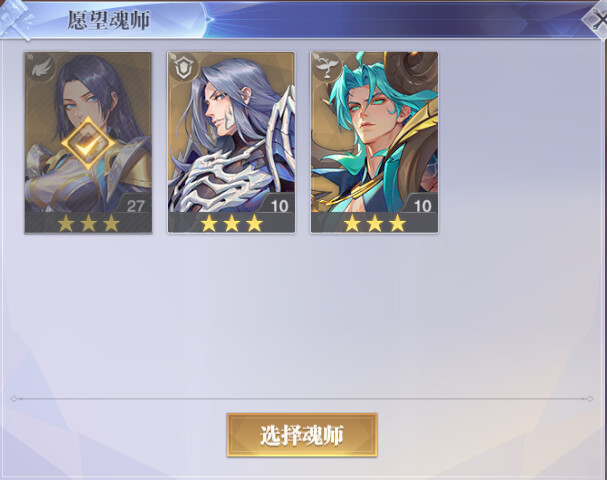This screenshot has height=480, width=607.
Task: Click the three stars under silver-haired card
Action: click(231, 223)
